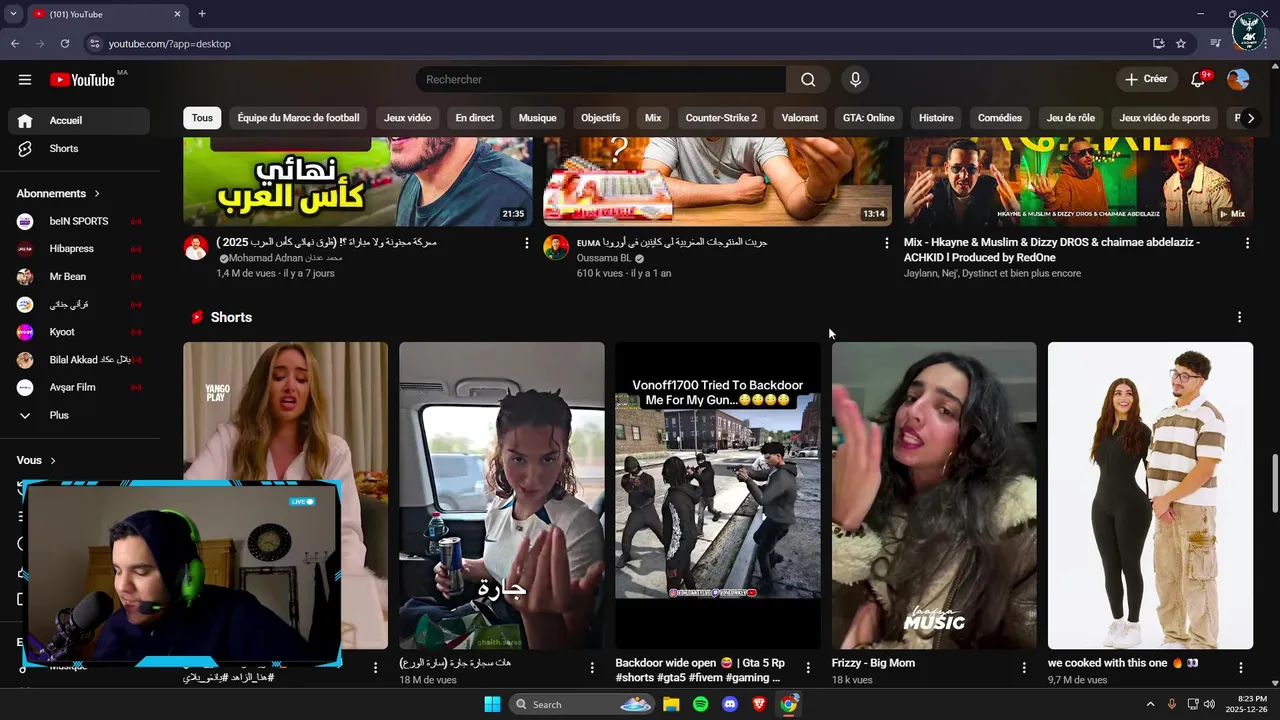Click the Oussama BL channel name
1280x720 pixels.
pos(604,258)
